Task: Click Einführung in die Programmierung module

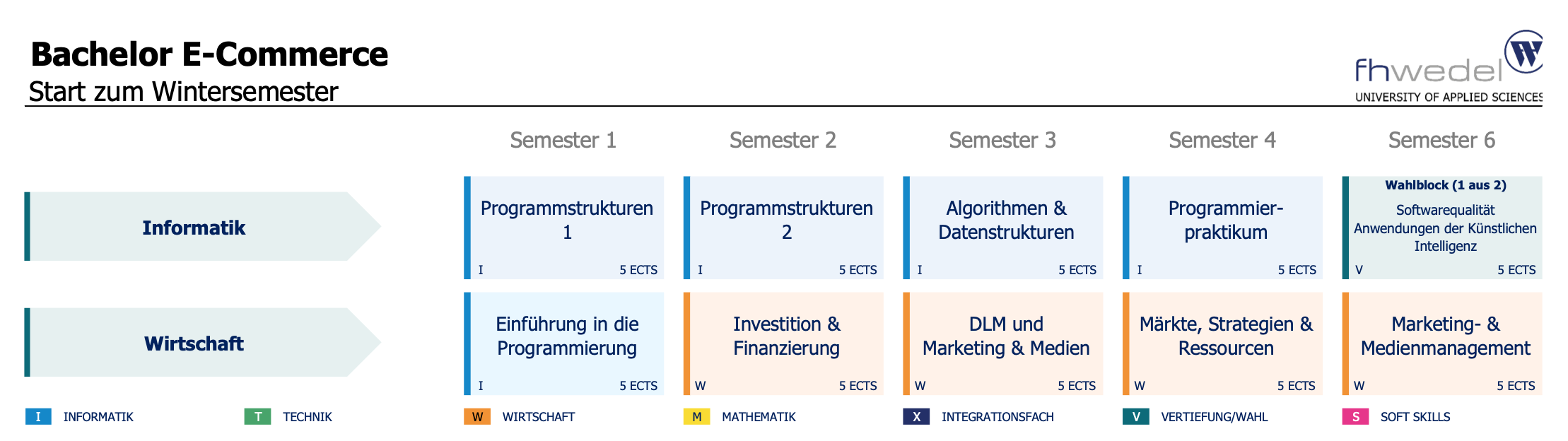Action: tap(564, 343)
